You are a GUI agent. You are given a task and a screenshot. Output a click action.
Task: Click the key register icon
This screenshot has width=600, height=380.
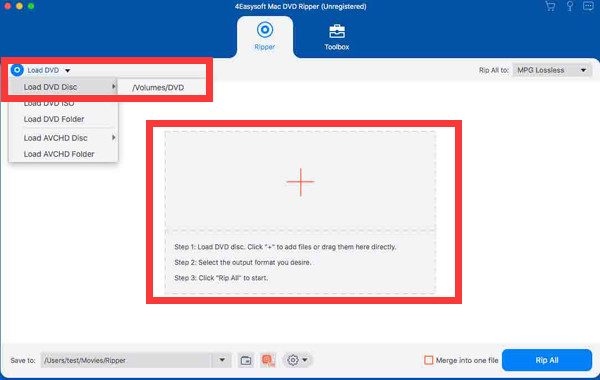pos(570,7)
